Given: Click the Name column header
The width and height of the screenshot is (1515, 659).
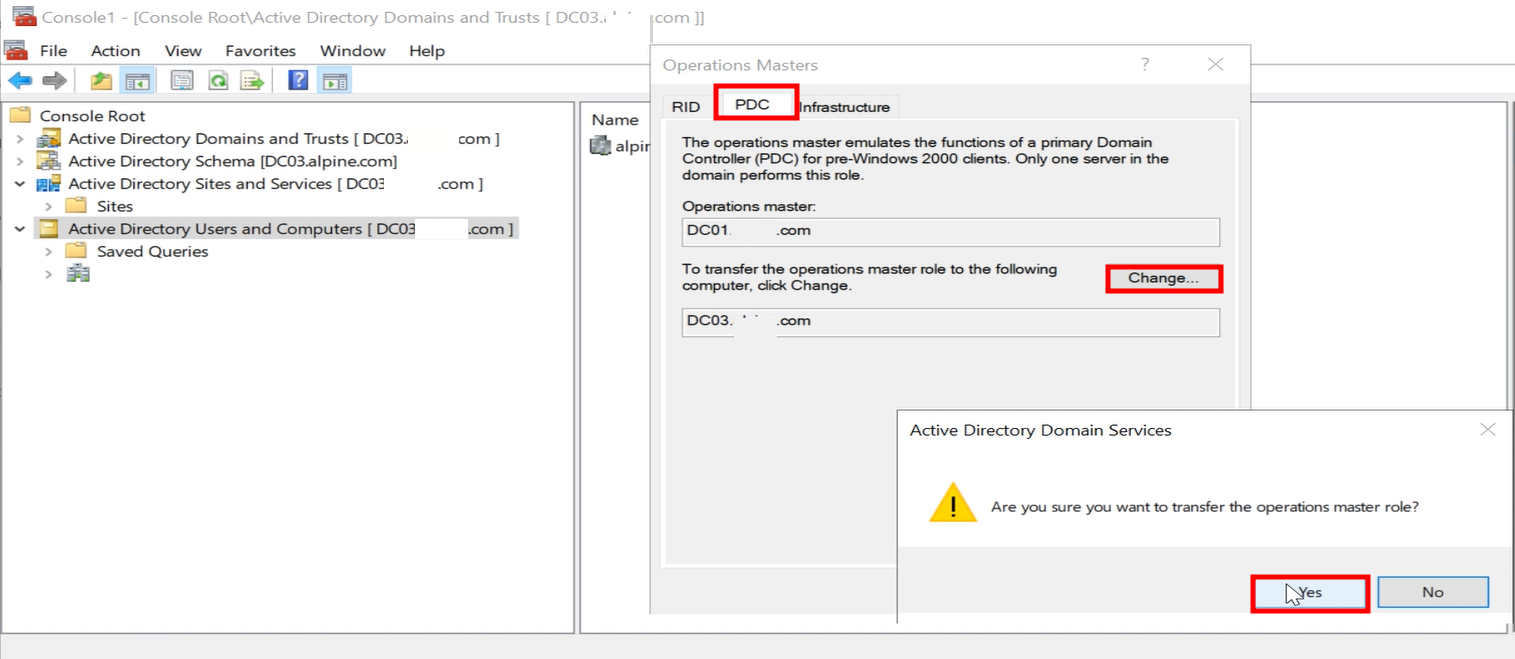Looking at the screenshot, I should pos(615,119).
